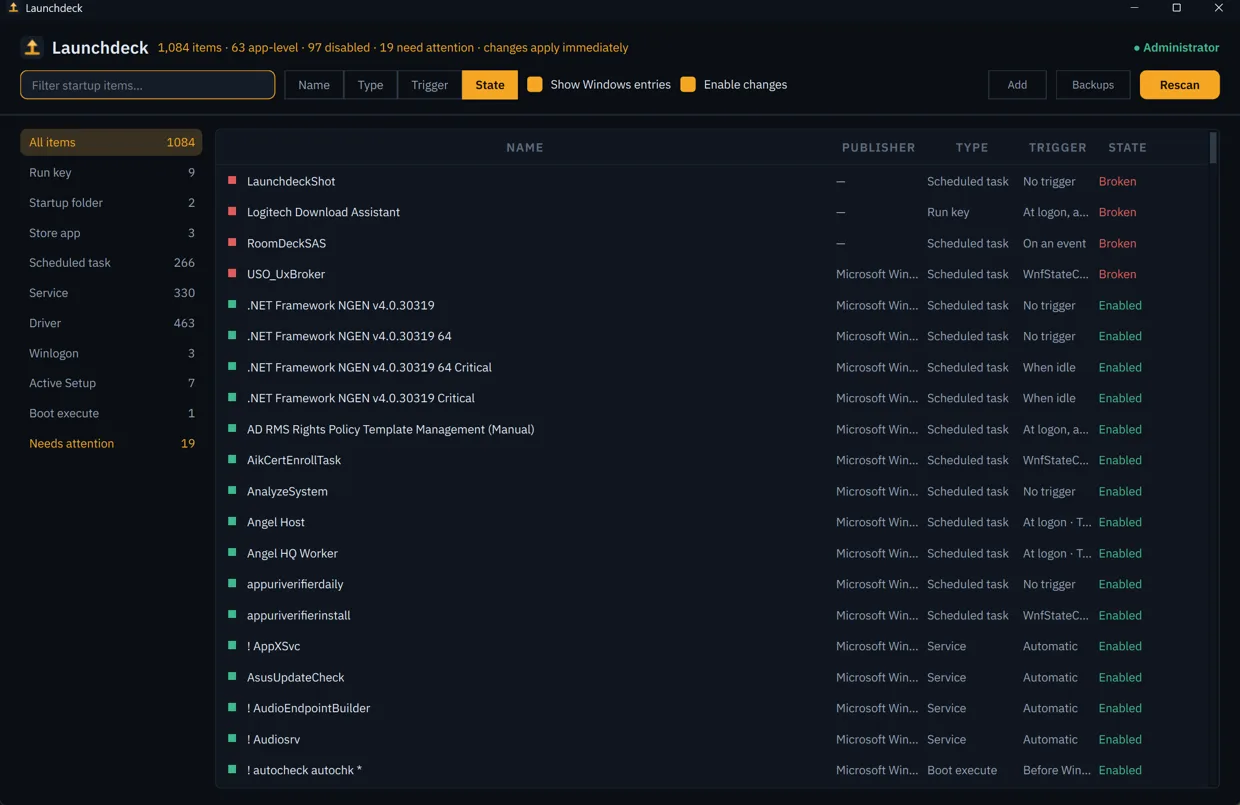Image resolution: width=1240 pixels, height=805 pixels.
Task: Select the appuriverifierinstall entry name
Action: coord(299,615)
